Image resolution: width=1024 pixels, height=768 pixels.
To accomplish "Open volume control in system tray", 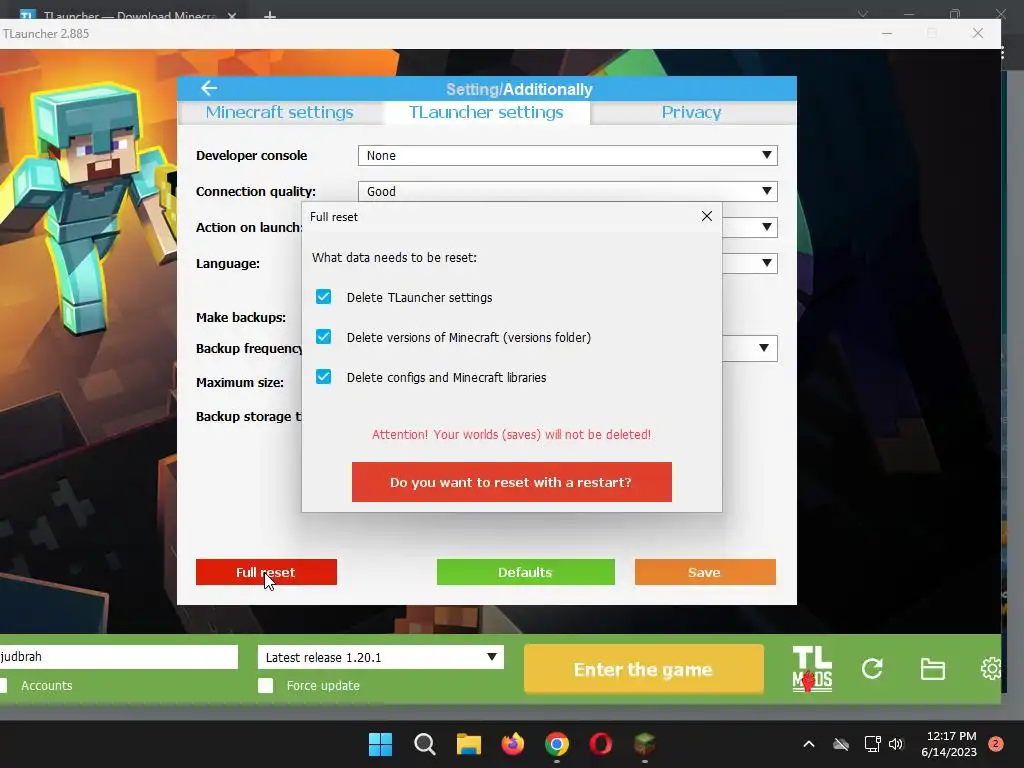I will 896,744.
